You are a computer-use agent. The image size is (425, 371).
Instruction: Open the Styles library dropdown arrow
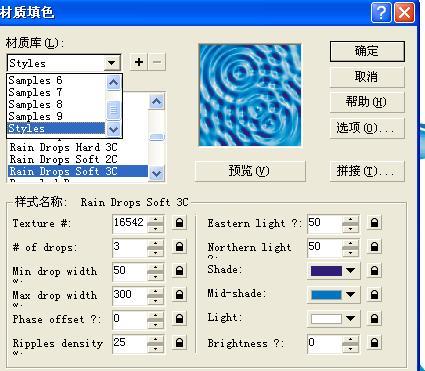click(112, 63)
